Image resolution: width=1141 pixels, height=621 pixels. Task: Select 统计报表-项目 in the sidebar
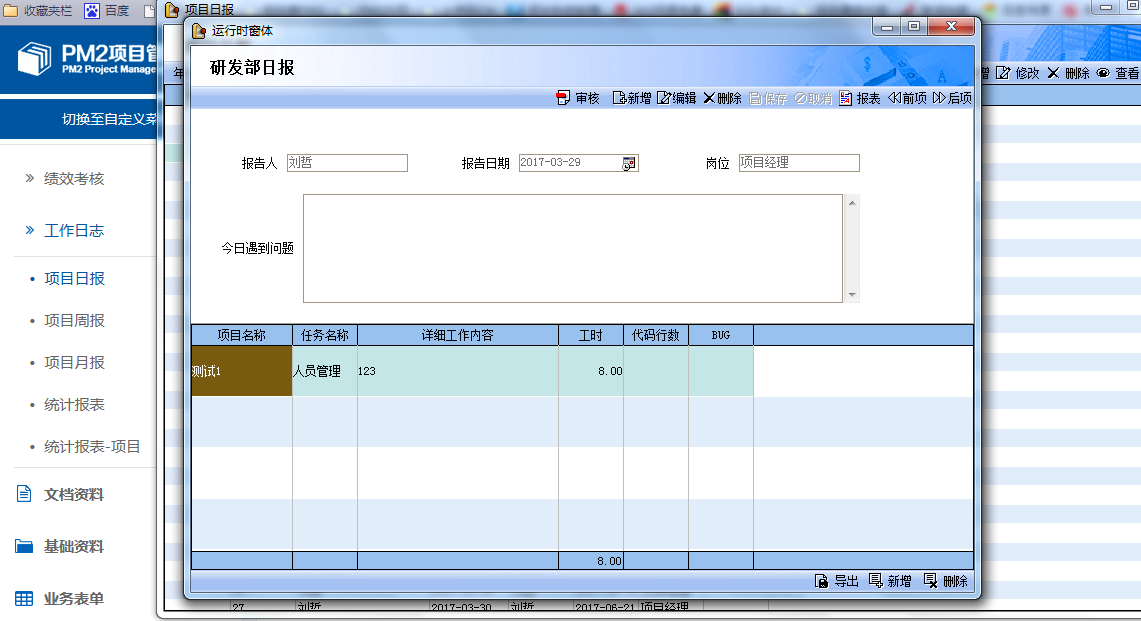[x=92, y=447]
